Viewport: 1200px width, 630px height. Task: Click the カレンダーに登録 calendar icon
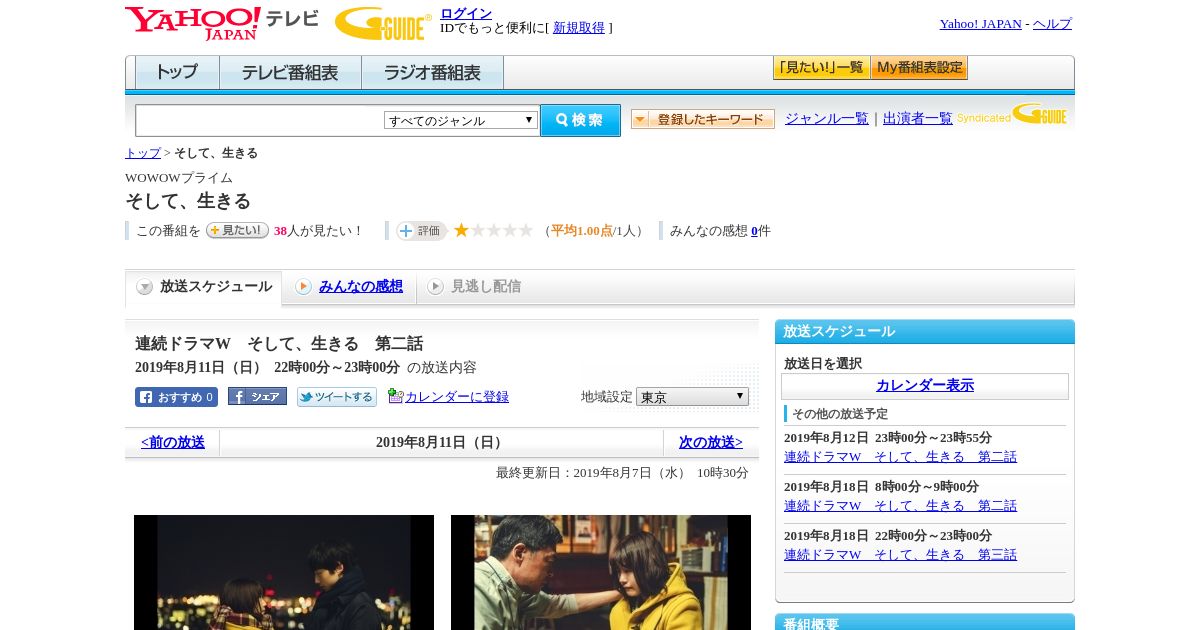[x=395, y=396]
